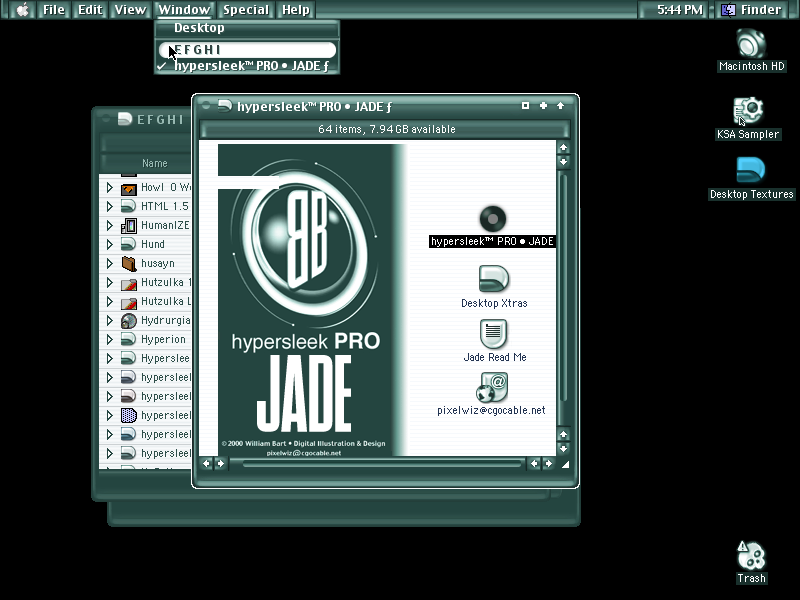This screenshot has width=800, height=600.
Task: Click the Trash icon
Action: pos(751,555)
